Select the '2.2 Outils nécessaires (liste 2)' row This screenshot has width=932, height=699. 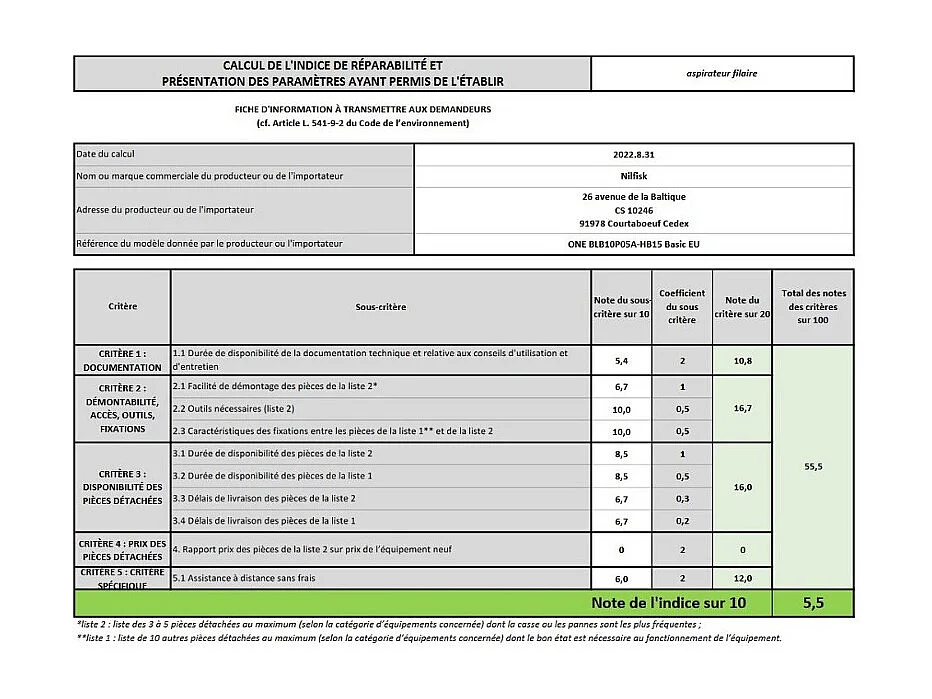tap(380, 409)
